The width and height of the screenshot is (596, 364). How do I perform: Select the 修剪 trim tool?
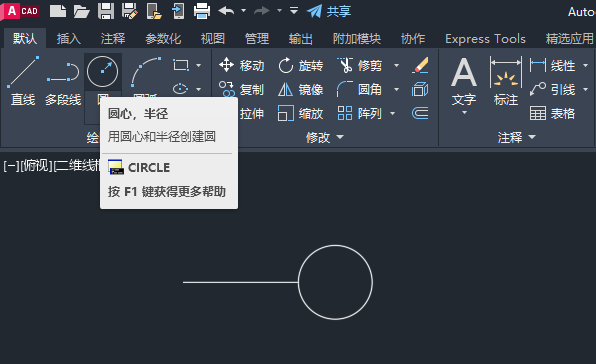(359, 65)
